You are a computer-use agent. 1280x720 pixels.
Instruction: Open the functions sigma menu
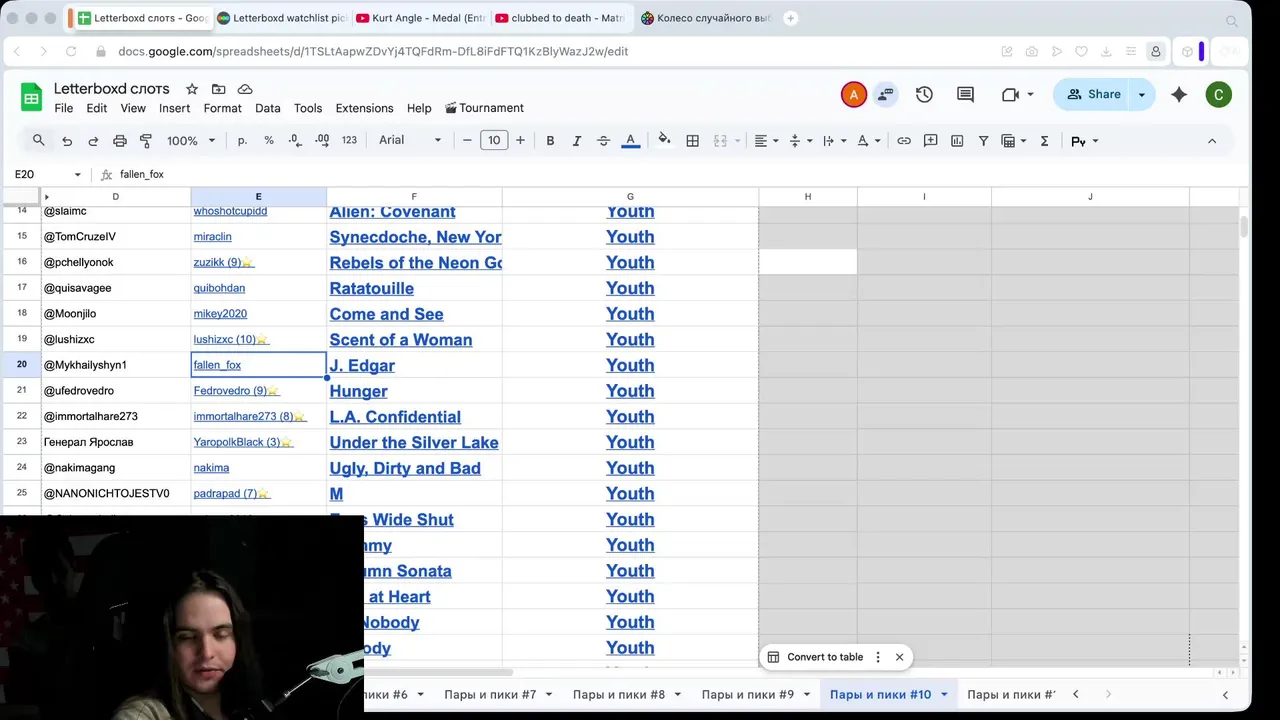[1044, 141]
